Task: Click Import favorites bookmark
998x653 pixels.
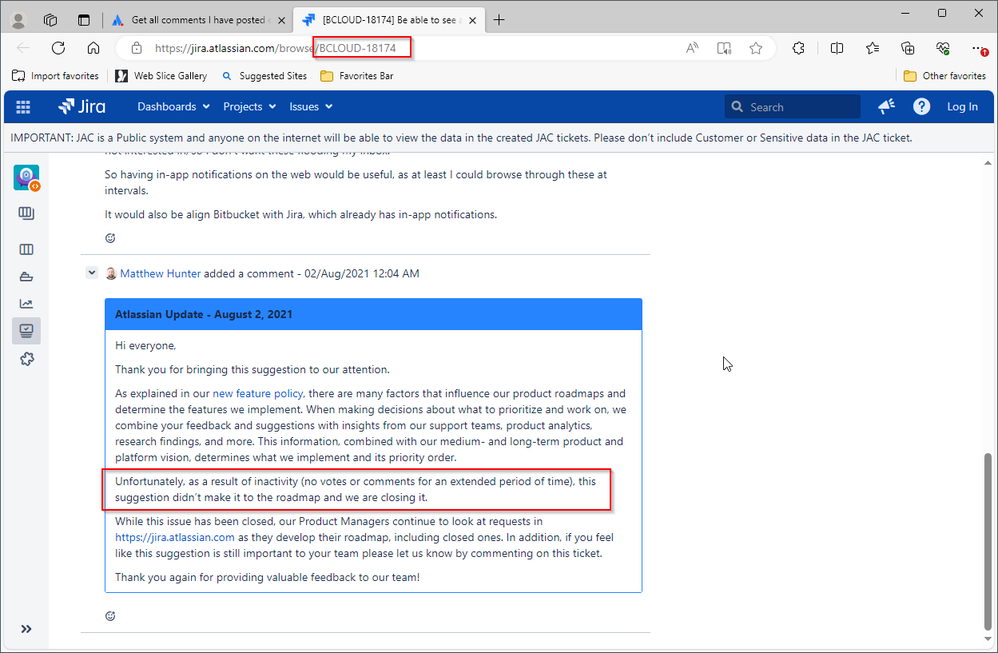Action: pyautogui.click(x=55, y=76)
